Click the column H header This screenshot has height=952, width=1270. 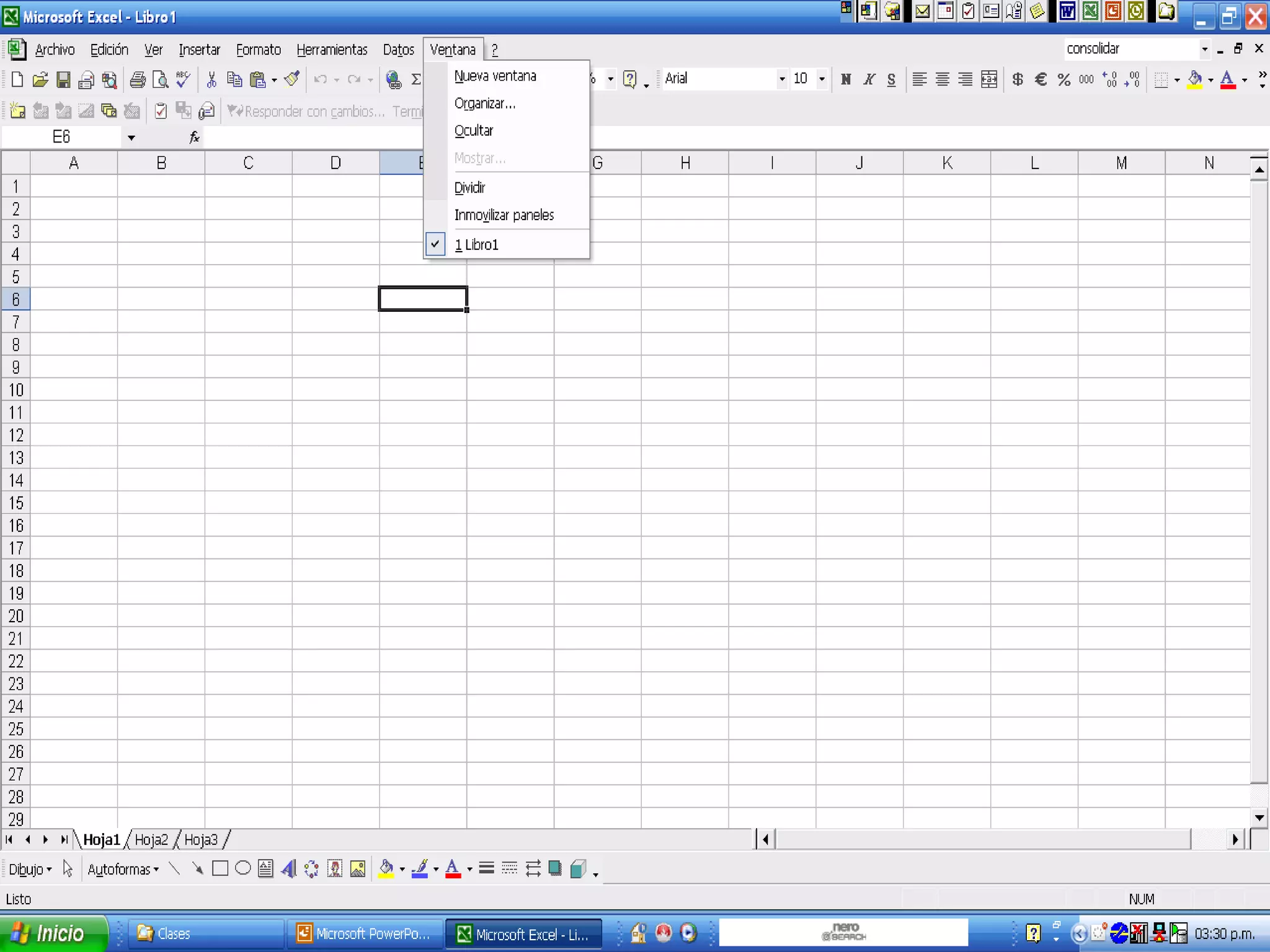tap(685, 163)
